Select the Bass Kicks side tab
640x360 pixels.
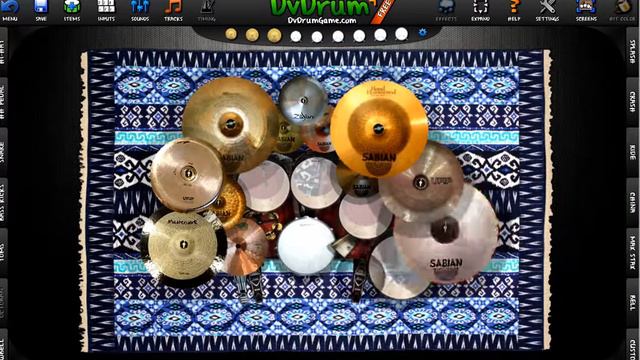pyautogui.click(x=3, y=202)
